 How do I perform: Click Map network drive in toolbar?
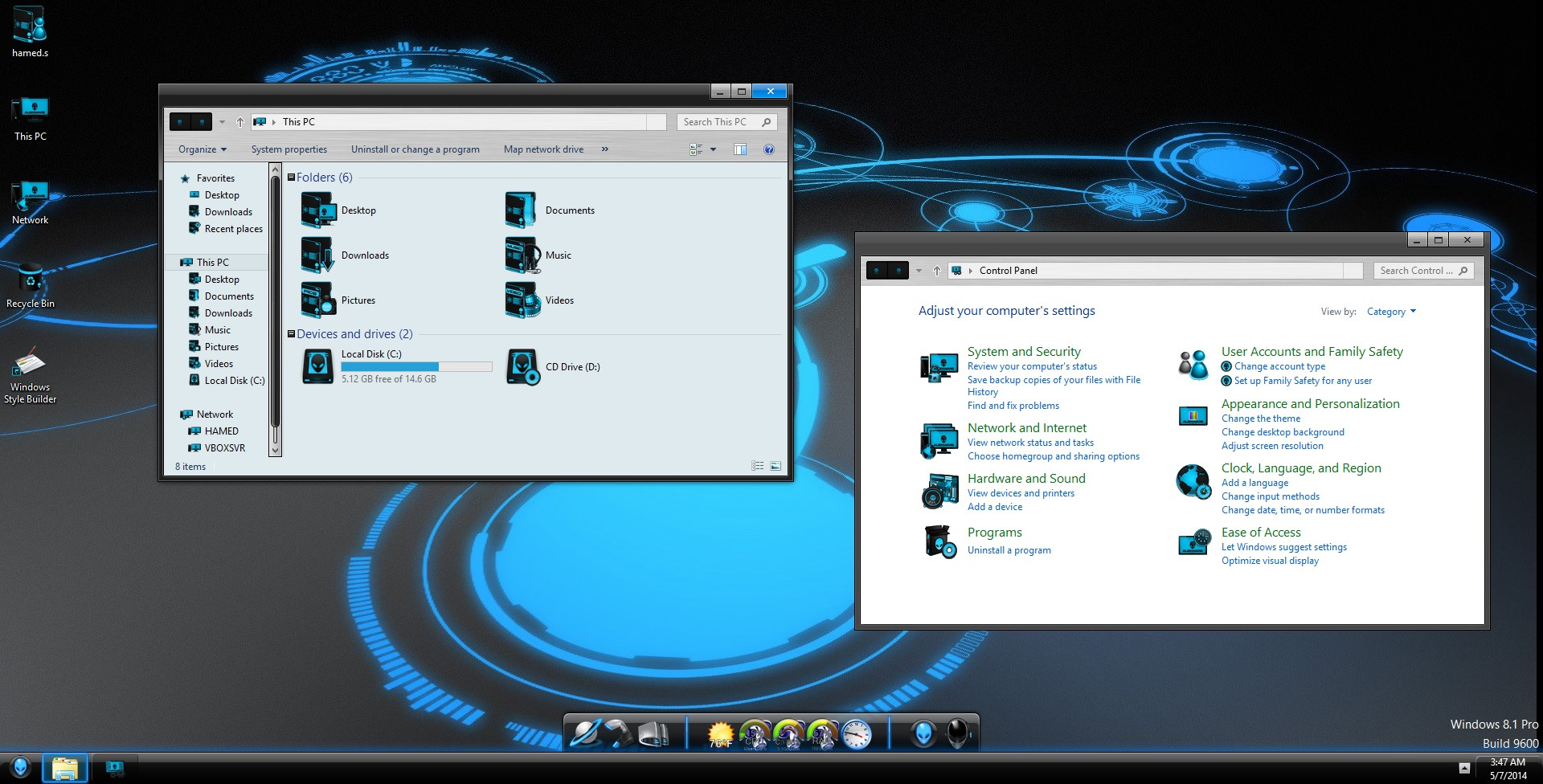[x=543, y=149]
